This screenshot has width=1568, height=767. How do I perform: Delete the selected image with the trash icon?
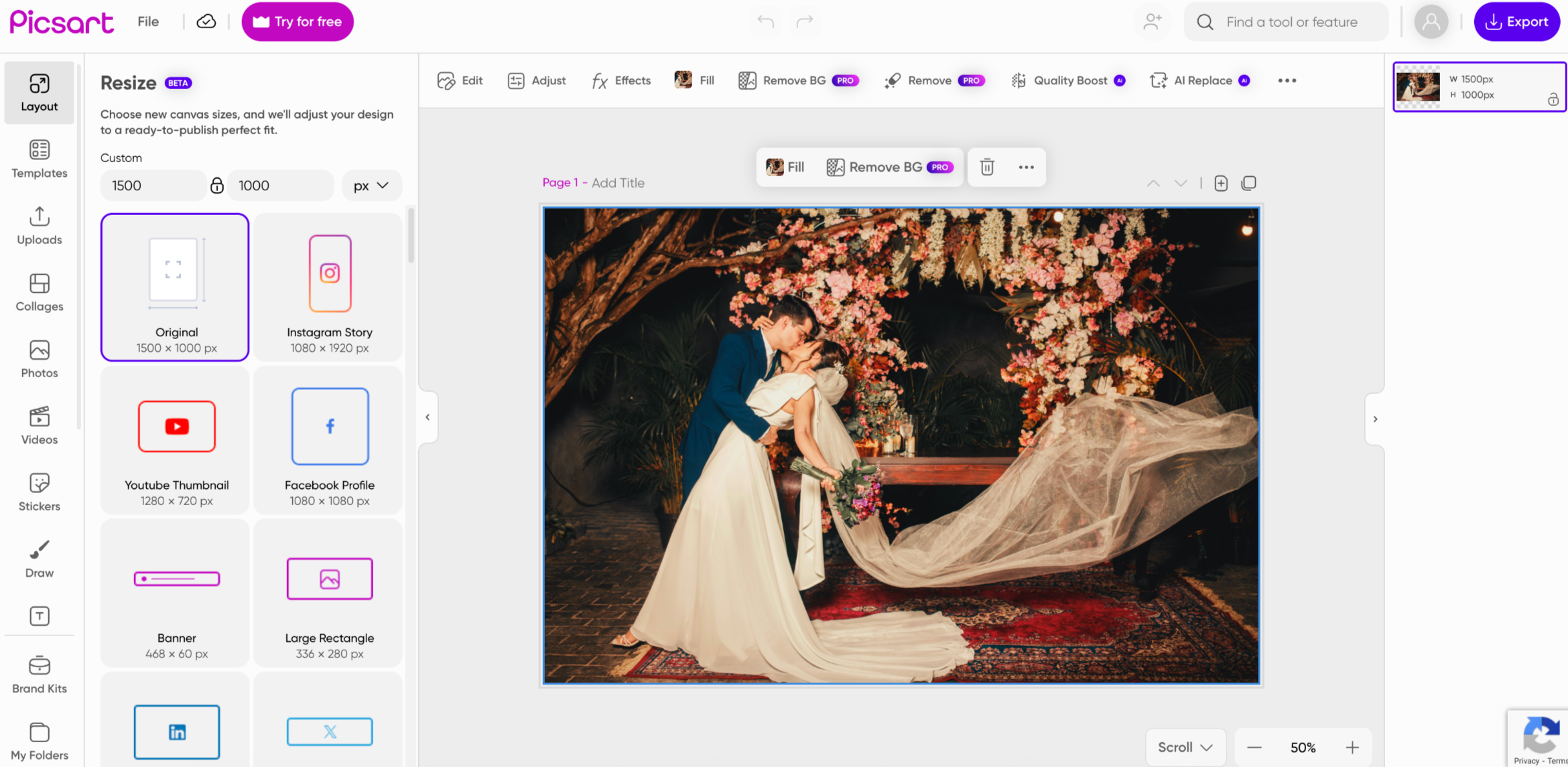[x=986, y=167]
